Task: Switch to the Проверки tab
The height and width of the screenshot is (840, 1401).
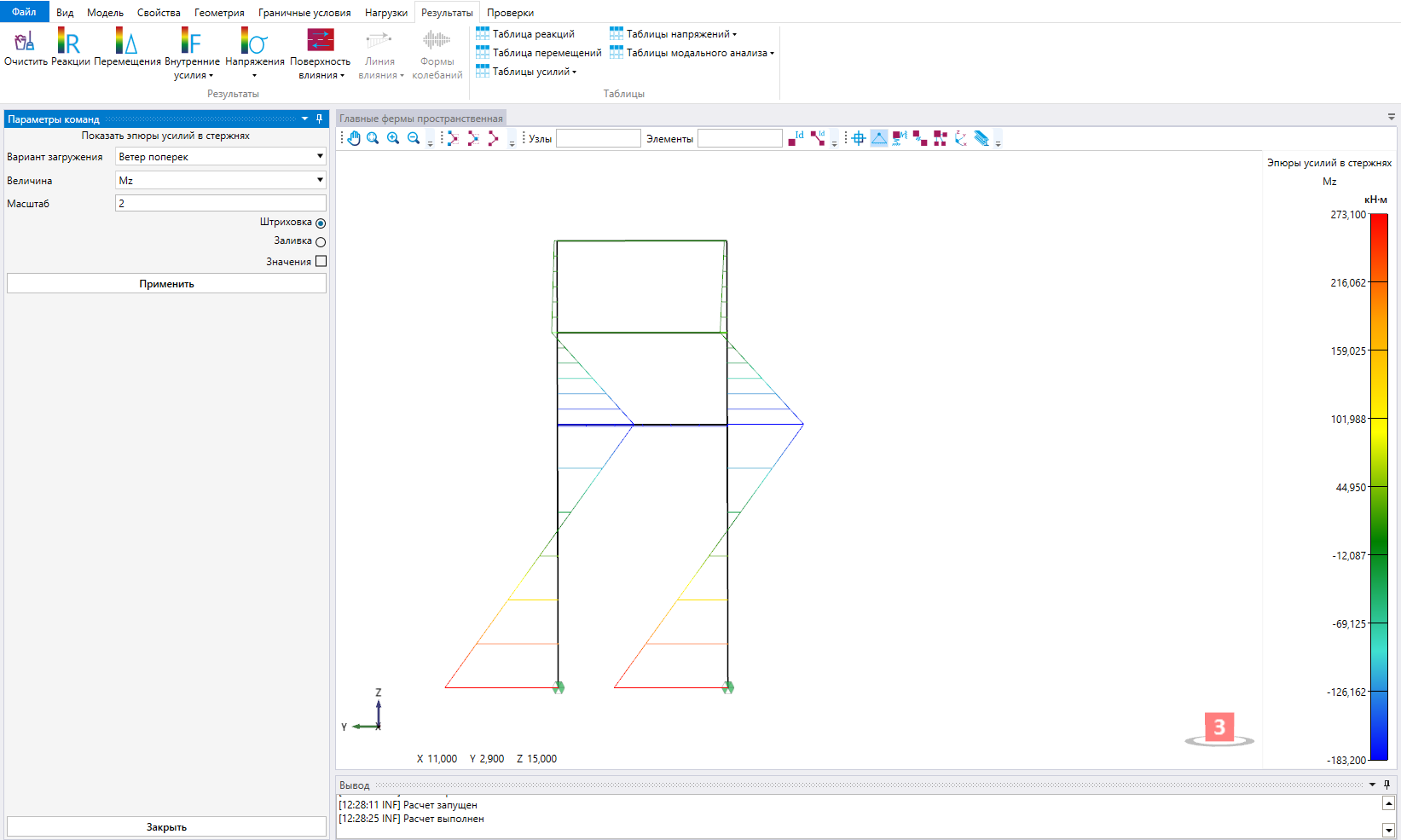Action: point(510,13)
